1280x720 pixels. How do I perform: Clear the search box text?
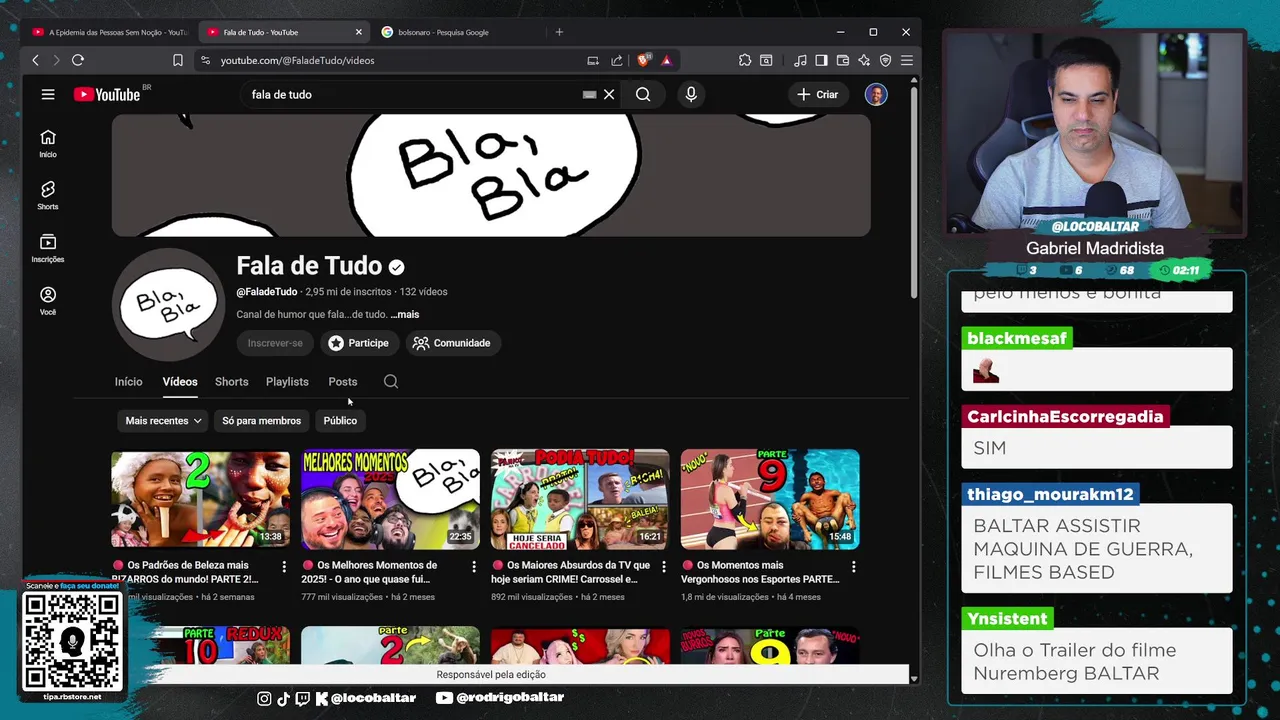609,94
